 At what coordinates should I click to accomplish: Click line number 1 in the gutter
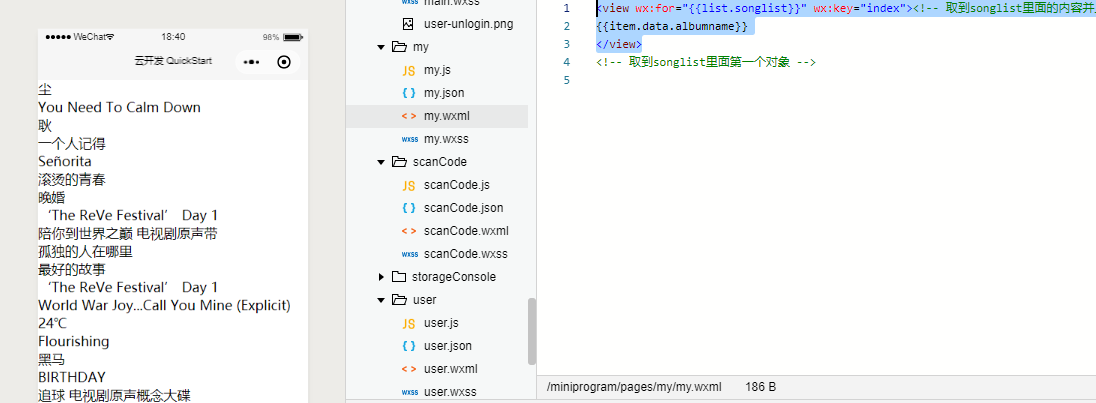[567, 8]
